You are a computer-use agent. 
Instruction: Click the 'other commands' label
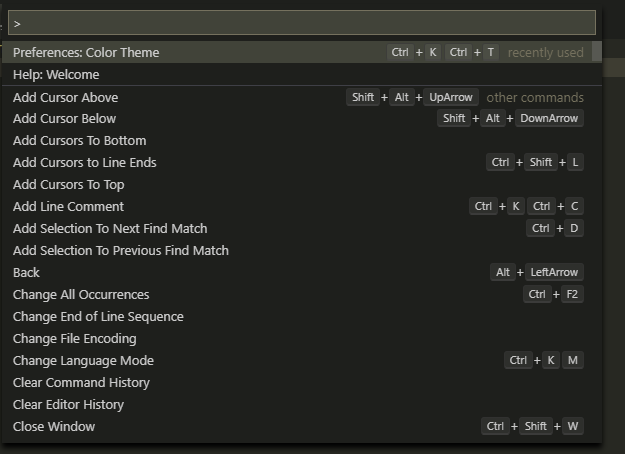point(535,98)
